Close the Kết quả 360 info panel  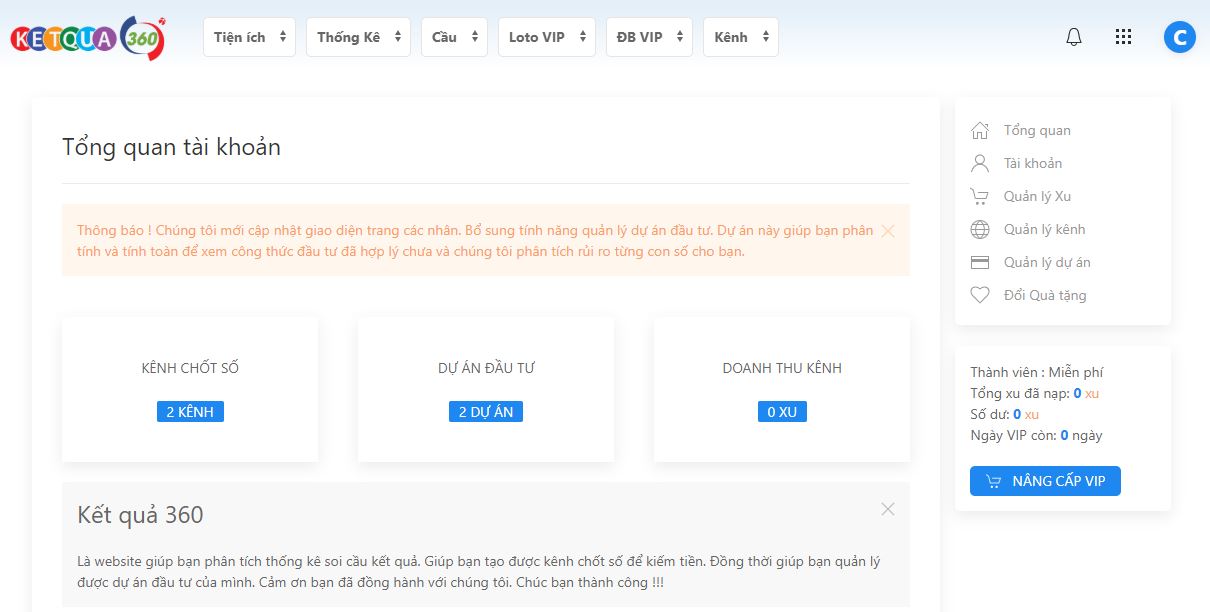tap(887, 509)
